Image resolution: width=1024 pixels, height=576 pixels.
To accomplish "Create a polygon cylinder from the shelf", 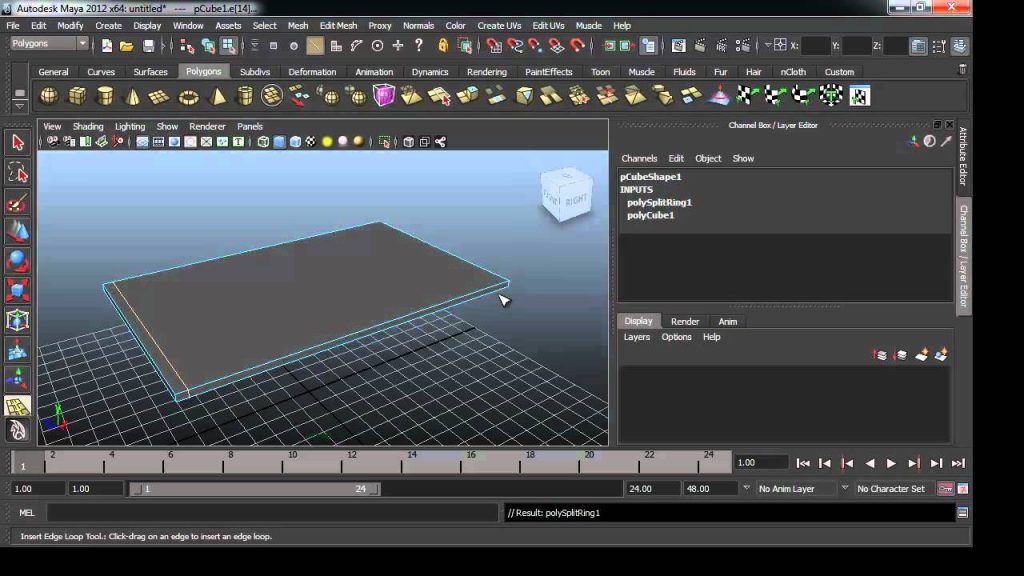I will click(x=104, y=96).
